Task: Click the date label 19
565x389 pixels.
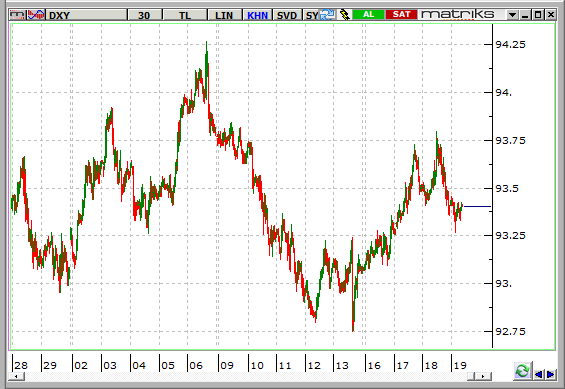Action: click(x=460, y=366)
